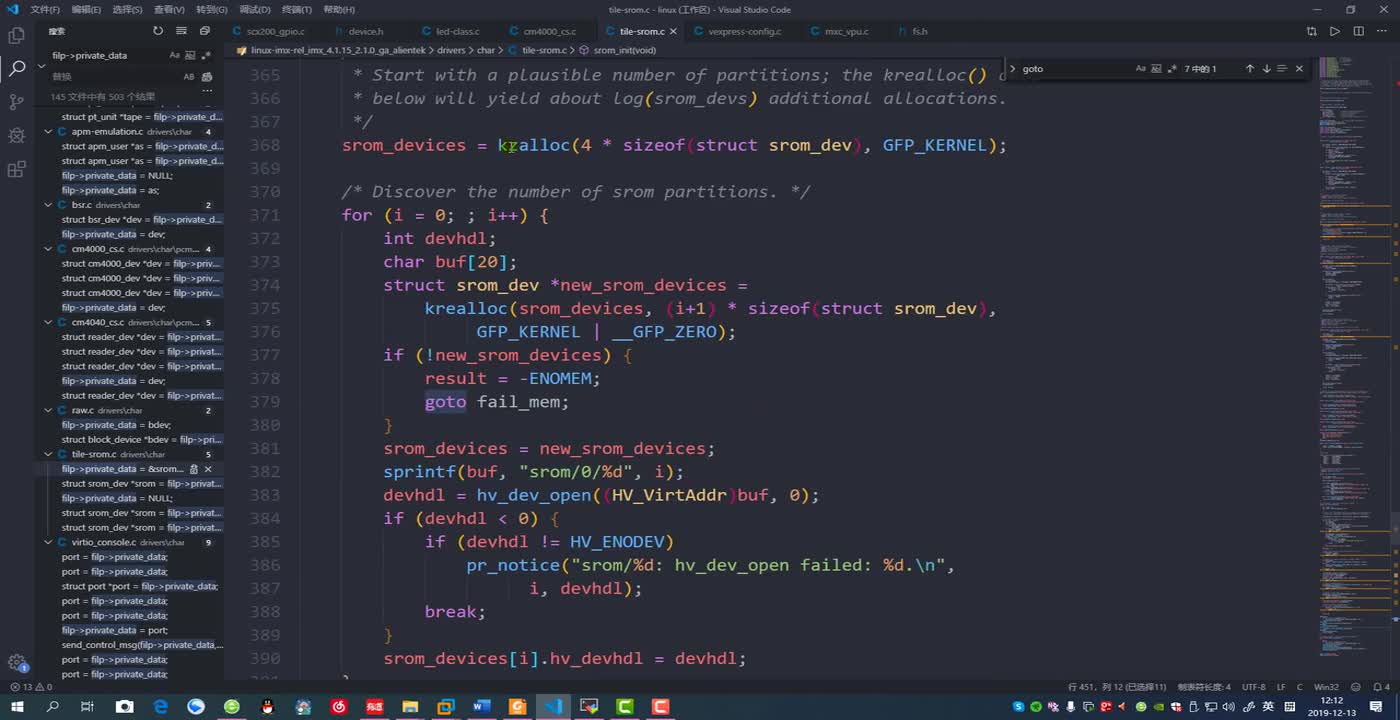1400x720 pixels.
Task: Go to previous match in find widget
Action: (x=1249, y=69)
